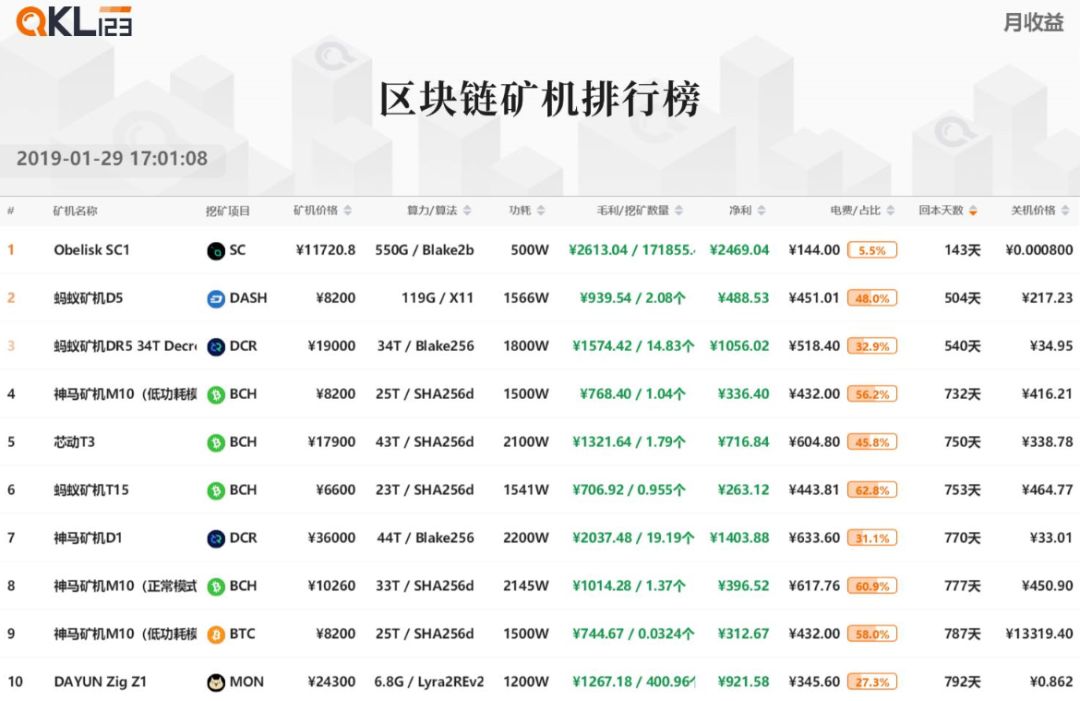The height and width of the screenshot is (701, 1080).
Task: Sort by 回本天数 column arrows
Action: pos(973,211)
